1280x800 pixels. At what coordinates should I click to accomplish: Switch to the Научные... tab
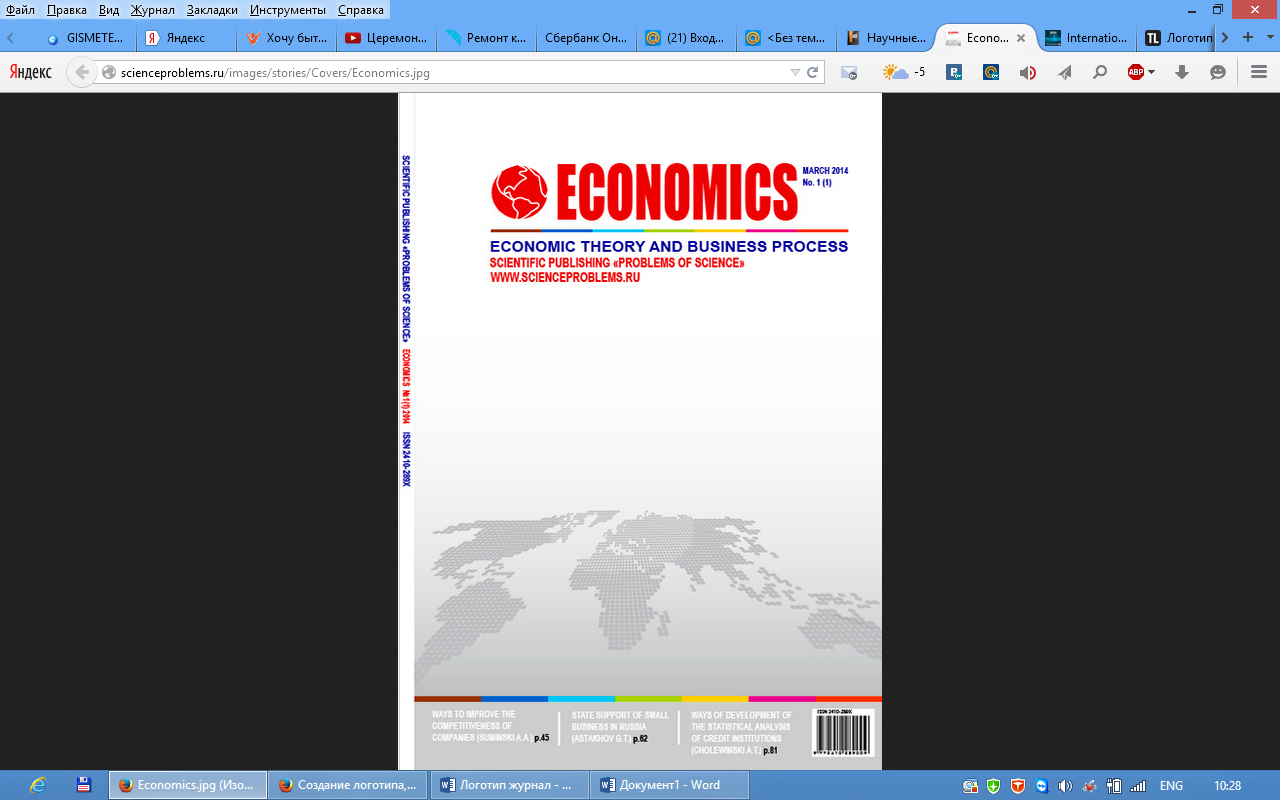point(886,38)
